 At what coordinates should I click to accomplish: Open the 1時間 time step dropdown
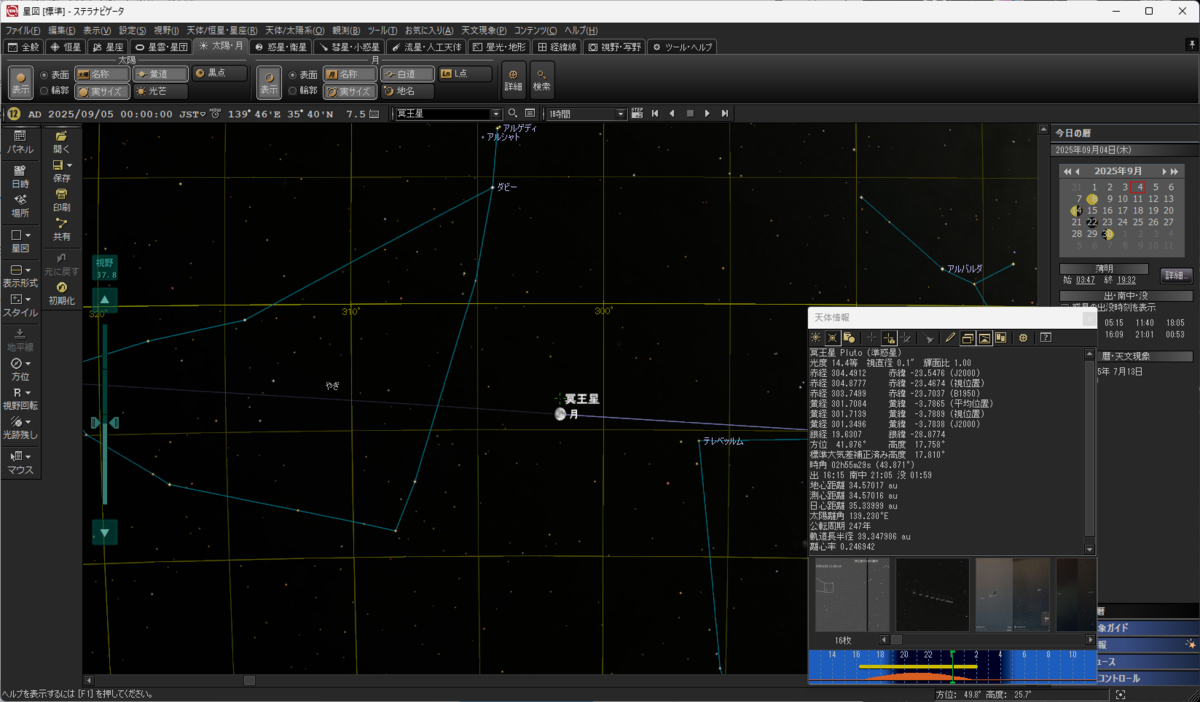(620, 114)
